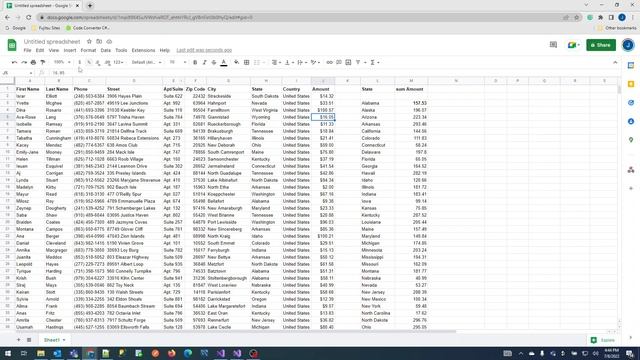The height and width of the screenshot is (360, 640).
Task: Open the horizontal align dropdown
Action: [276, 62]
